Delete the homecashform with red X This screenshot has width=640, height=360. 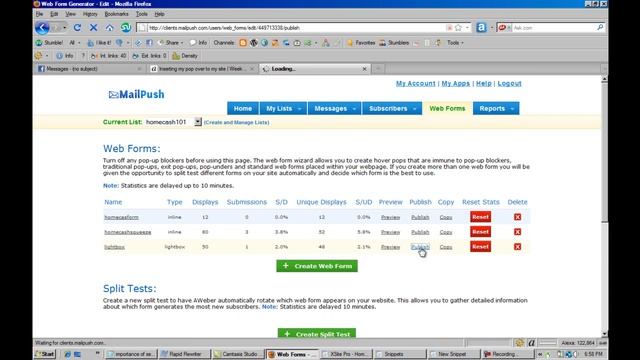point(518,217)
